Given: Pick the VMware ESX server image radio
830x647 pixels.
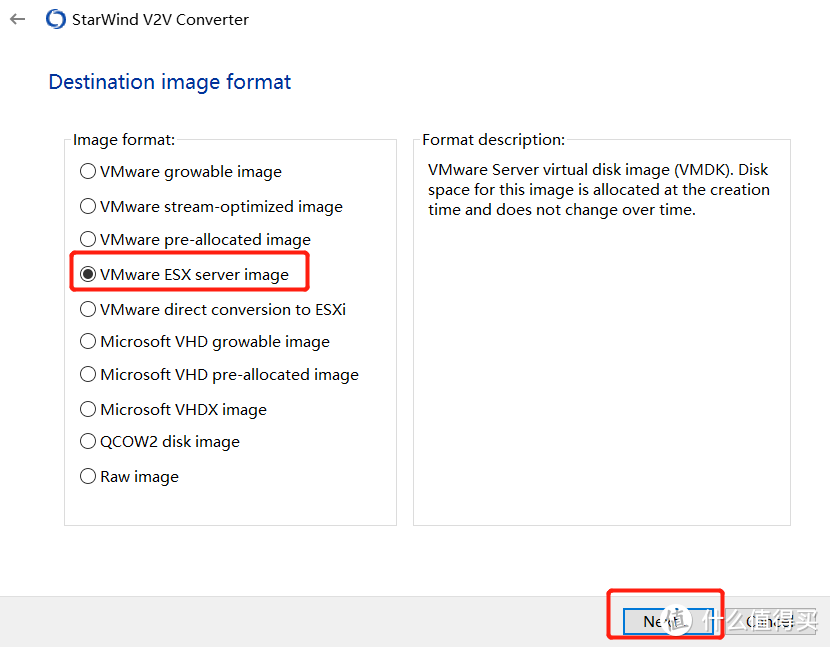Looking at the screenshot, I should click(88, 274).
